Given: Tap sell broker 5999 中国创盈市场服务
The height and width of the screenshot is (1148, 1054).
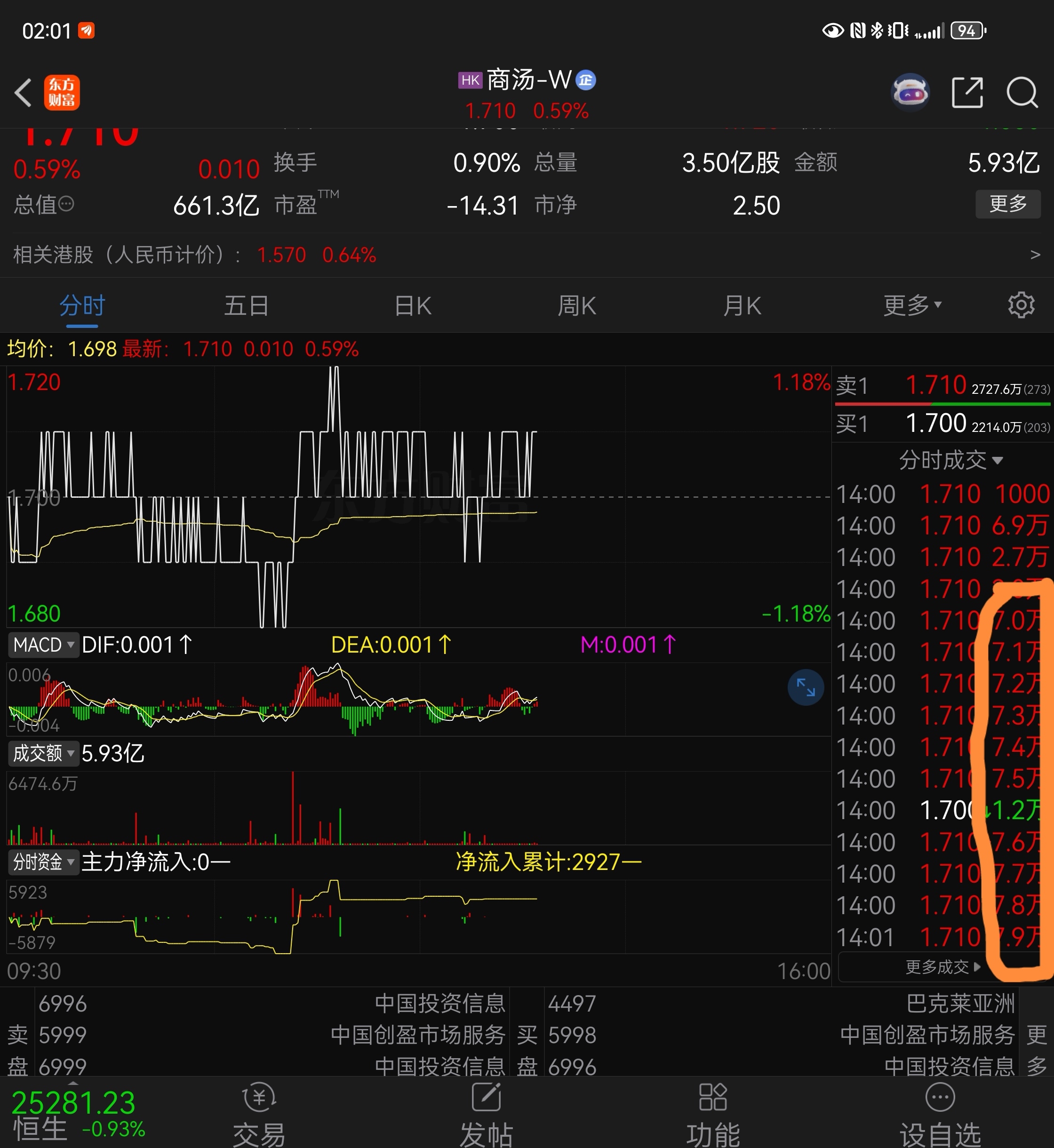Looking at the screenshot, I should [271, 1035].
